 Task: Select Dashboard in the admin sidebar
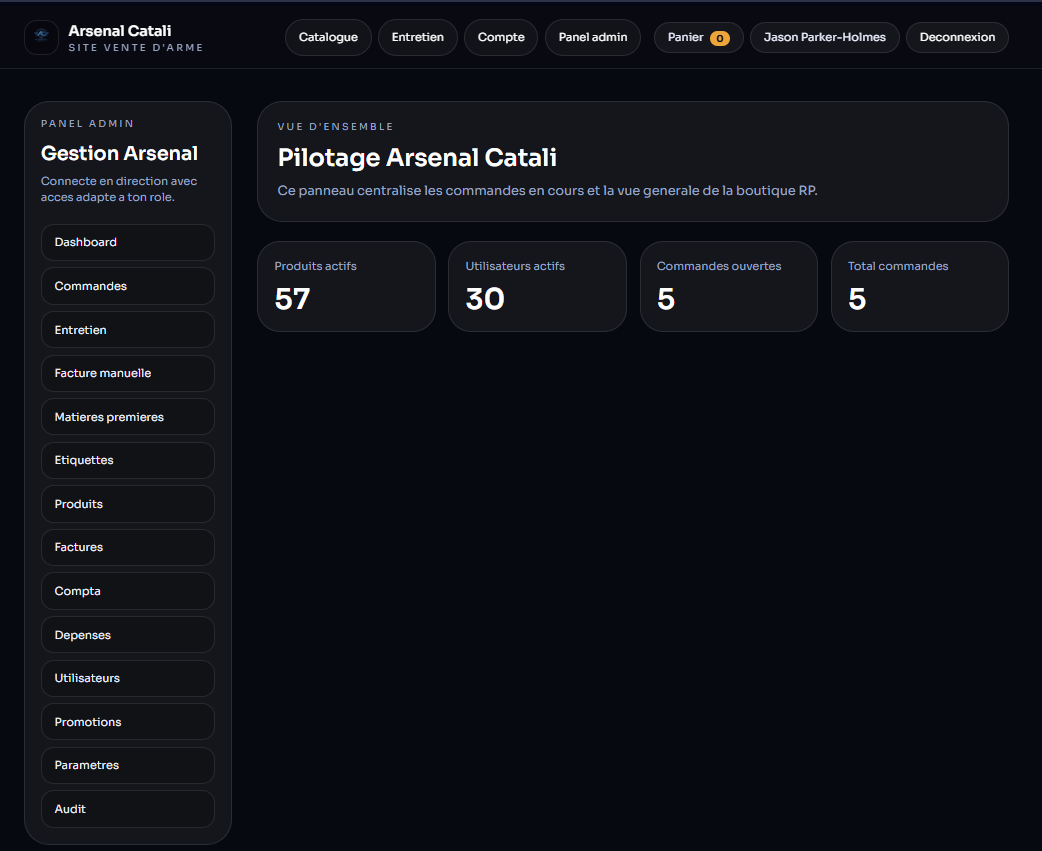(x=128, y=242)
